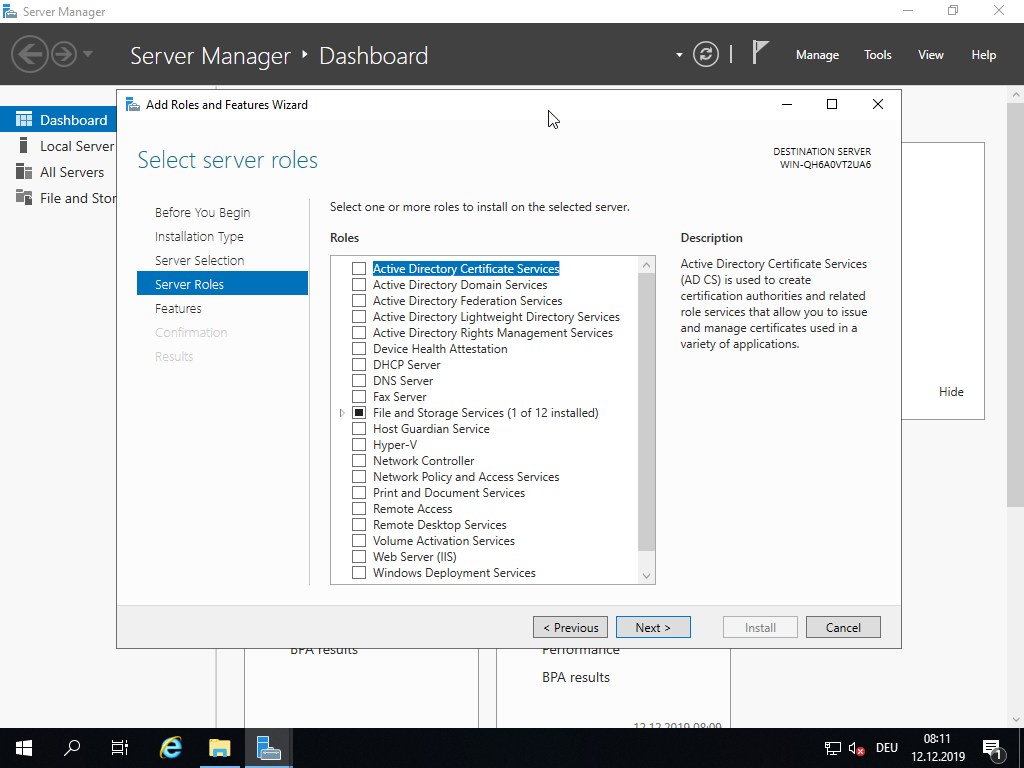Go to Installation Type step

[x=199, y=236]
